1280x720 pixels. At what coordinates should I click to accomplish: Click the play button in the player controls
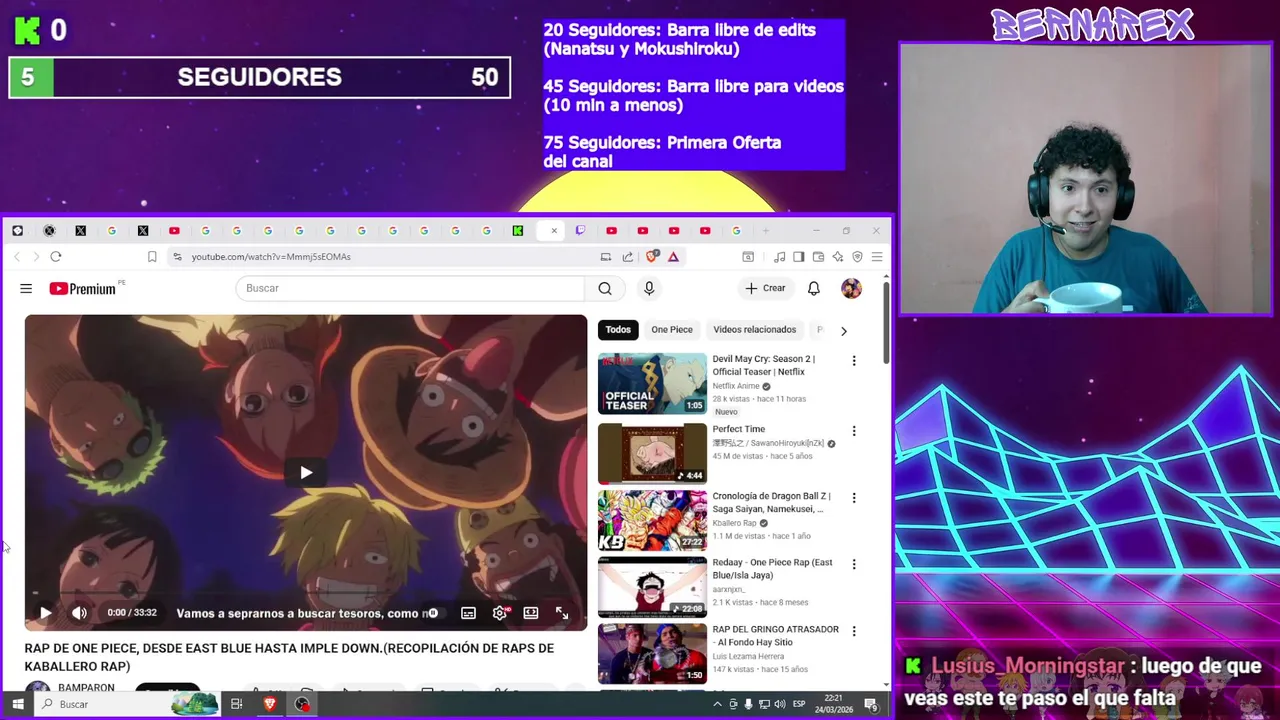[x=45, y=613]
